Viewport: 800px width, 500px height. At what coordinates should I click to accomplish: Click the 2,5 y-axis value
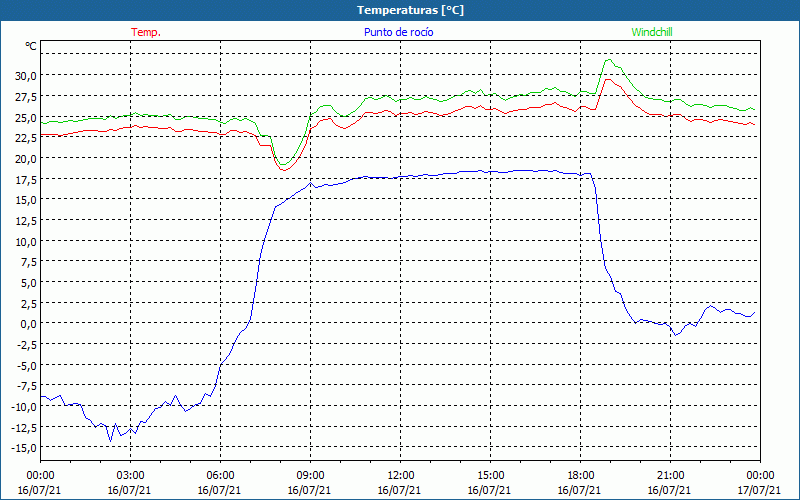28,303
